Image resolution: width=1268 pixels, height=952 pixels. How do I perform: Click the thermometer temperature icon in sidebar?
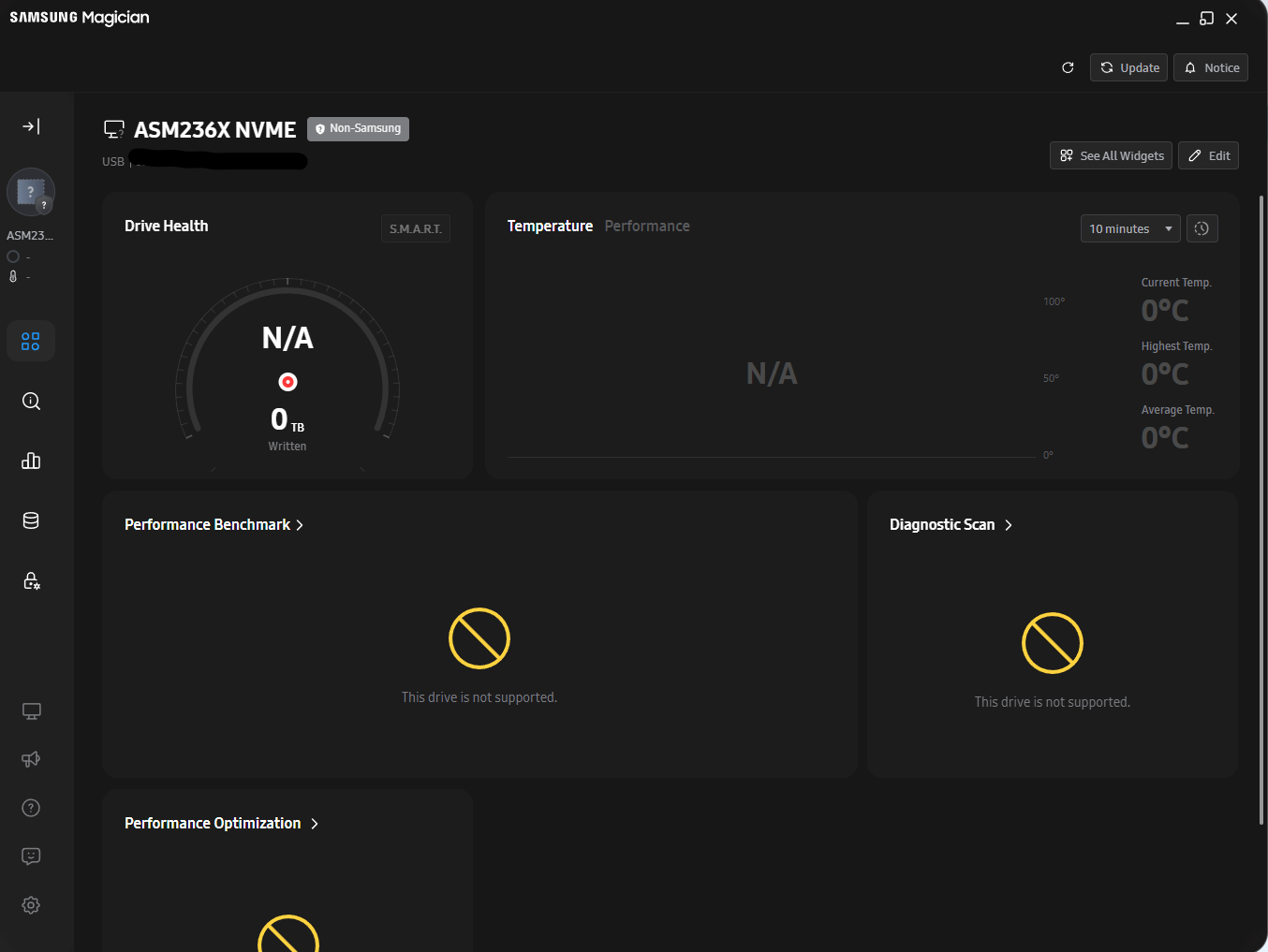13,276
